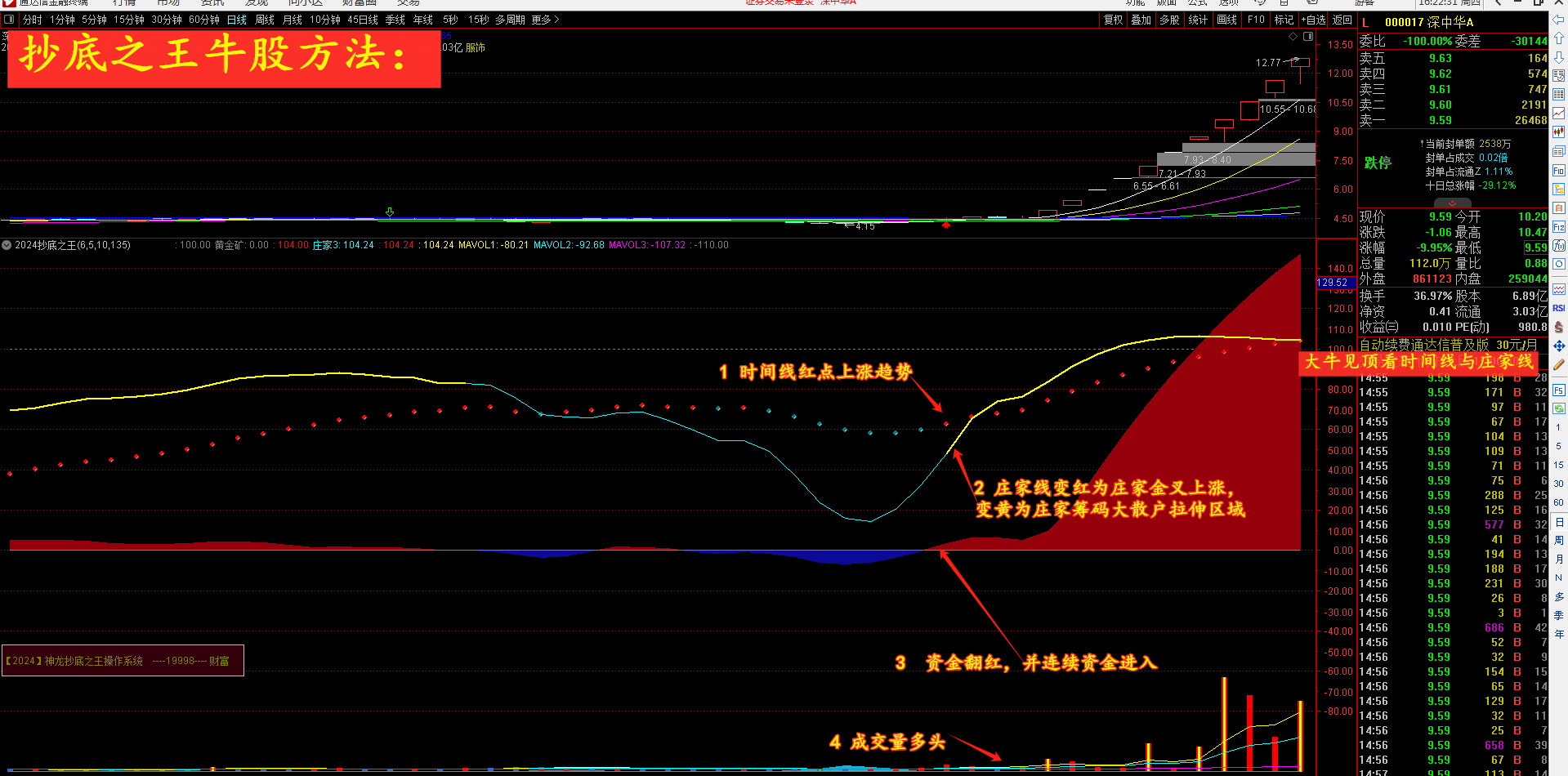The height and width of the screenshot is (776, 1568).
Task: Select the 5分钟 period
Action: tap(94, 20)
